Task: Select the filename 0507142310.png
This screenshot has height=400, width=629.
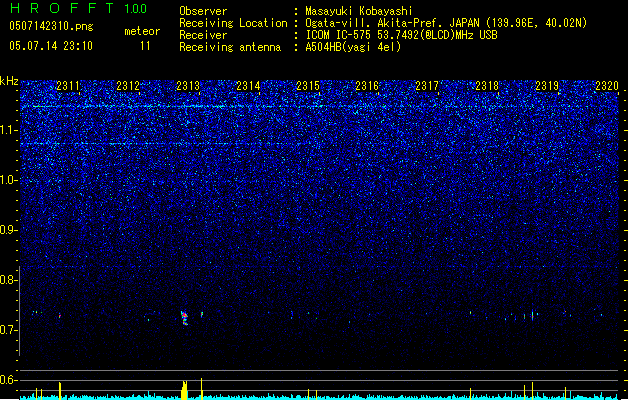Action: coord(51,26)
